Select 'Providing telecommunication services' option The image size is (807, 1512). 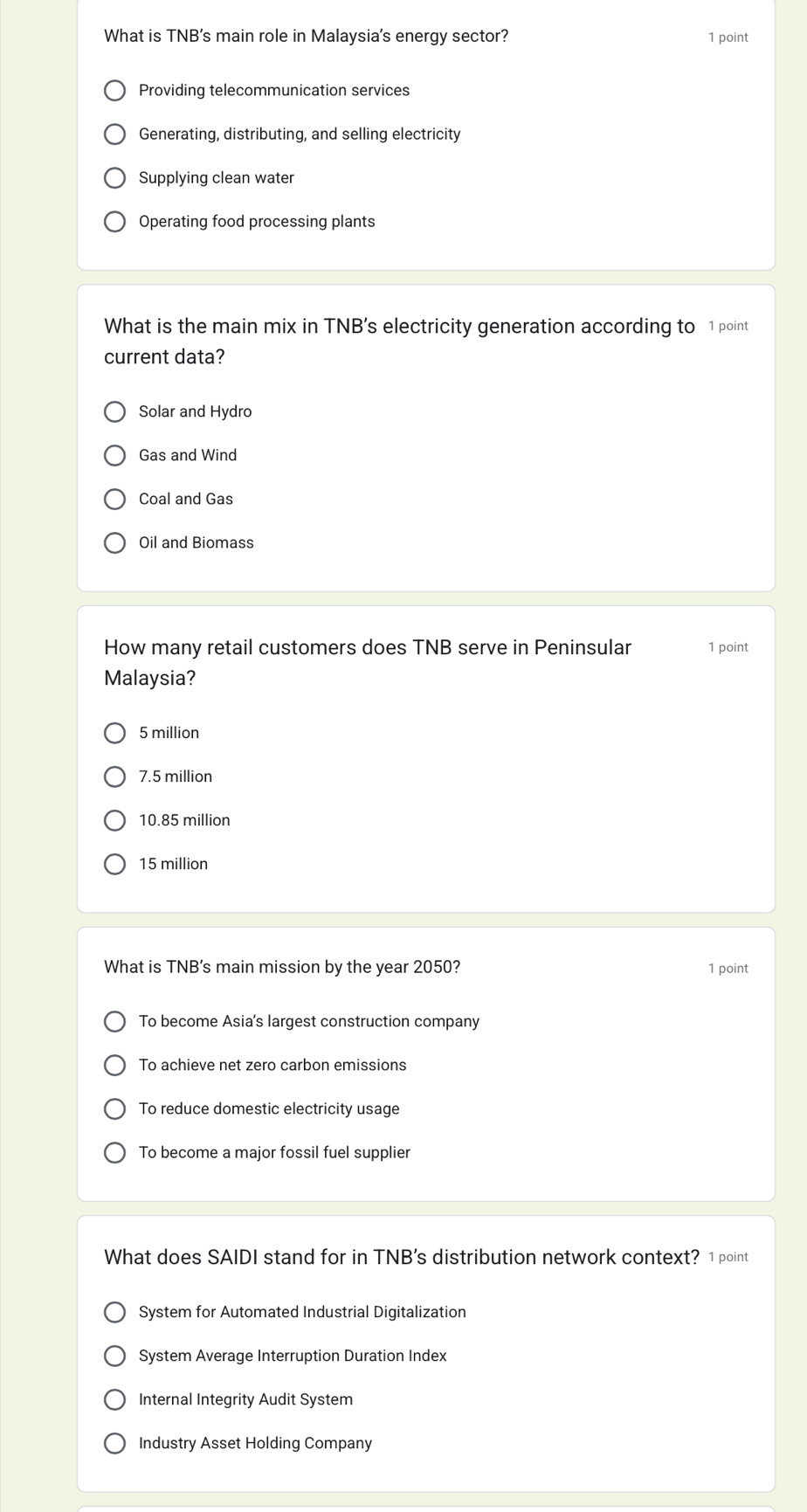(114, 91)
